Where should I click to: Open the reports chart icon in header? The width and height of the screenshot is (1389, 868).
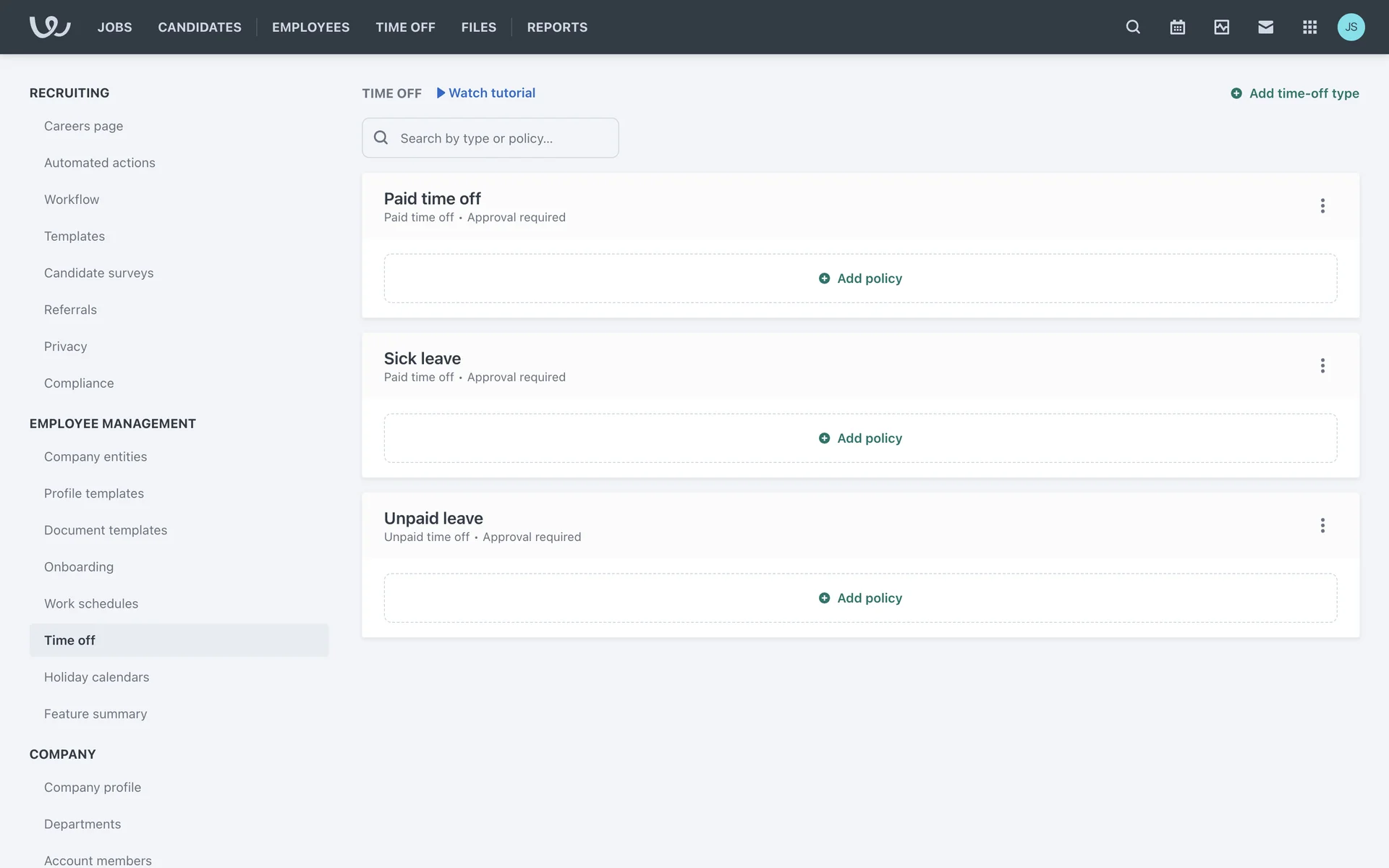click(1221, 27)
